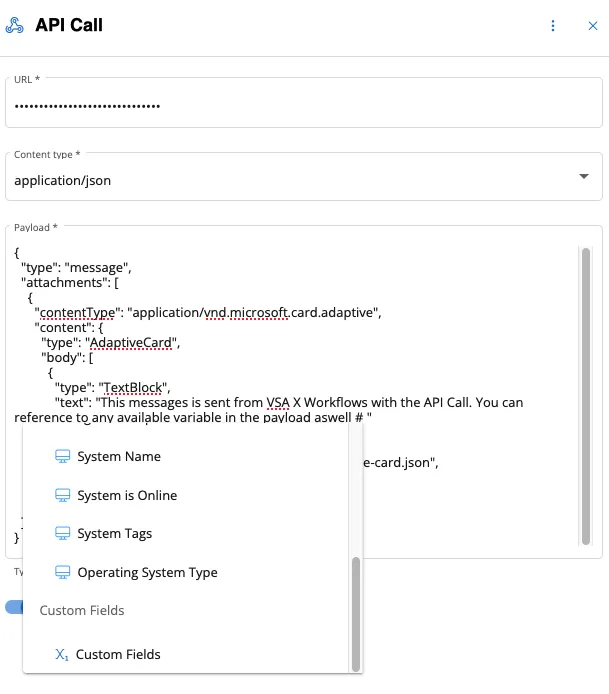Choose the Custom Fields variable entry
This screenshot has height=694, width=609.
click(x=118, y=655)
